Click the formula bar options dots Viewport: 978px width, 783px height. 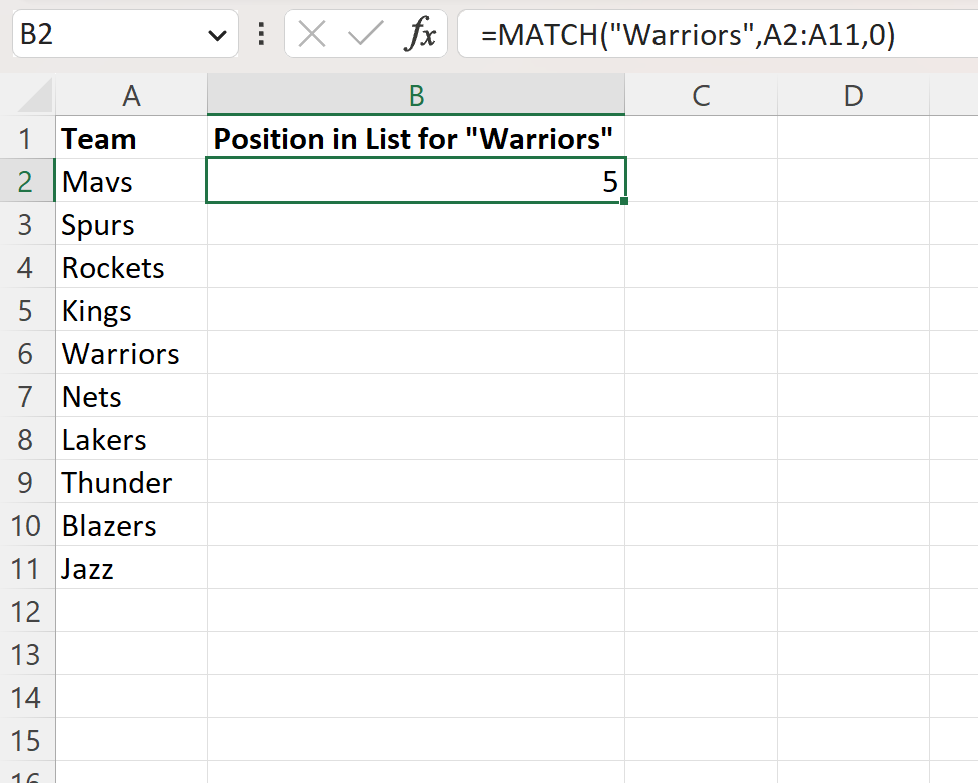[261, 36]
